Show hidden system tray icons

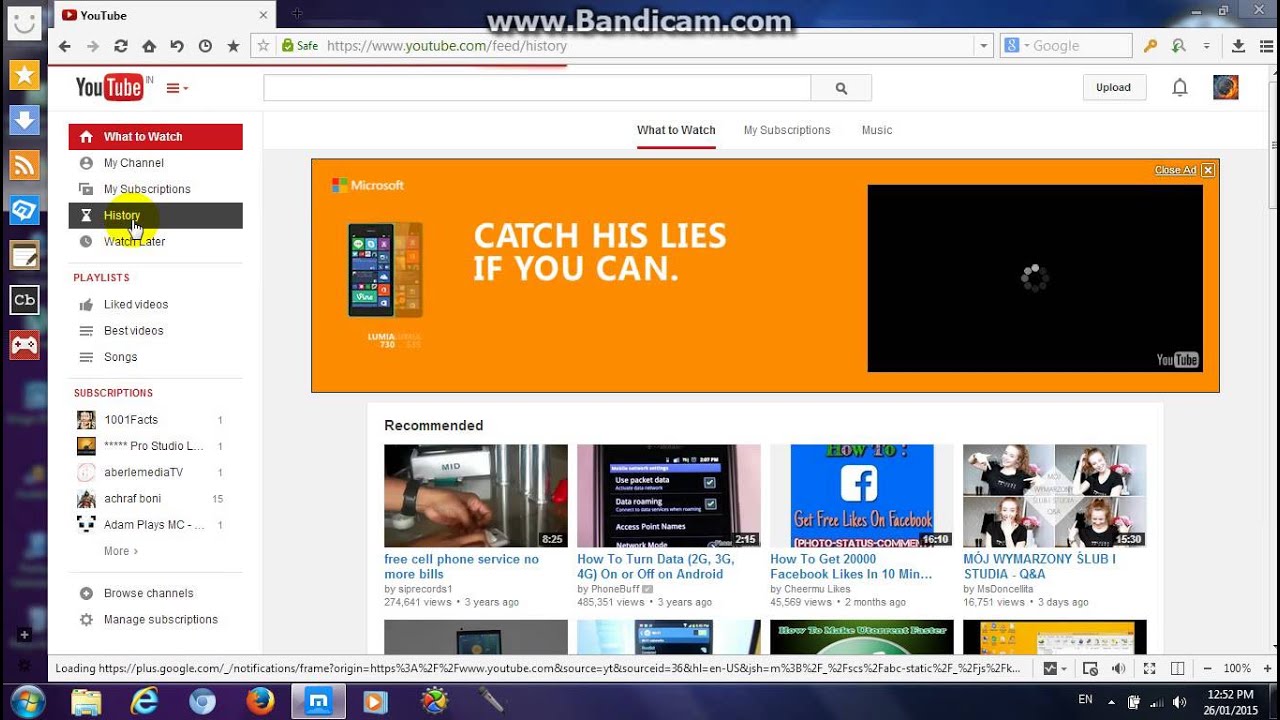[x=1112, y=701]
